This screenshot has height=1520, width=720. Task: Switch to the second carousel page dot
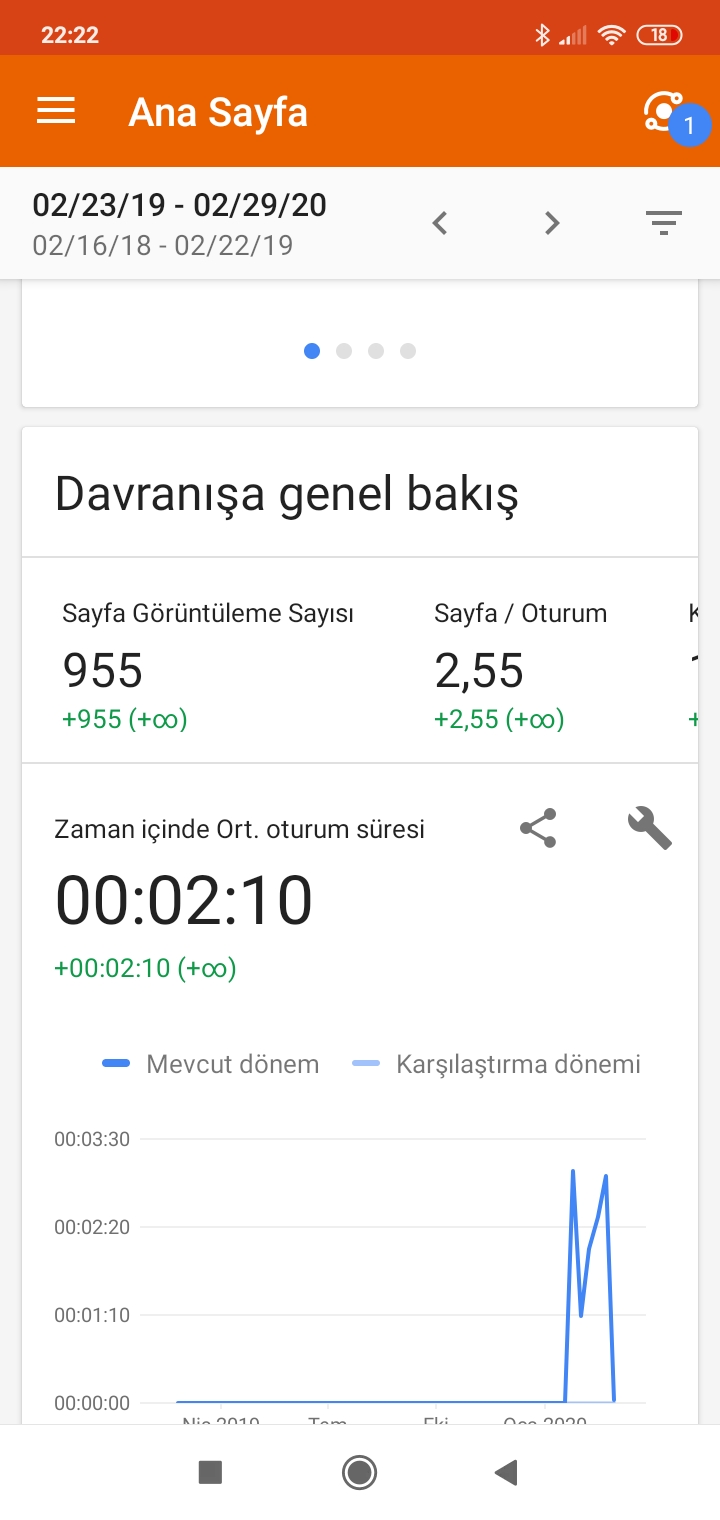pyautogui.click(x=344, y=351)
